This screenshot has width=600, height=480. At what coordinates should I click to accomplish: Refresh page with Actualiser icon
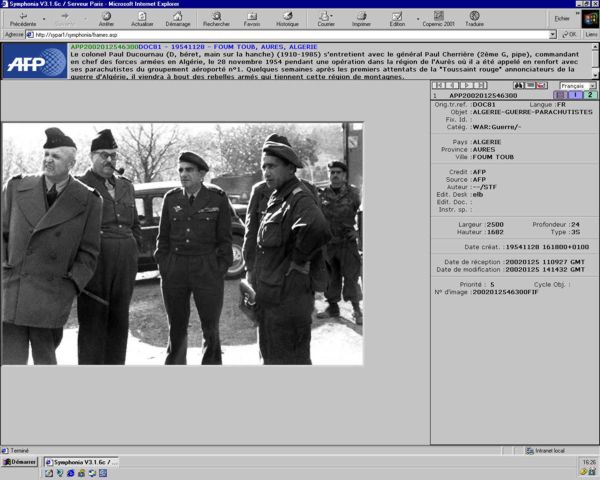click(142, 18)
